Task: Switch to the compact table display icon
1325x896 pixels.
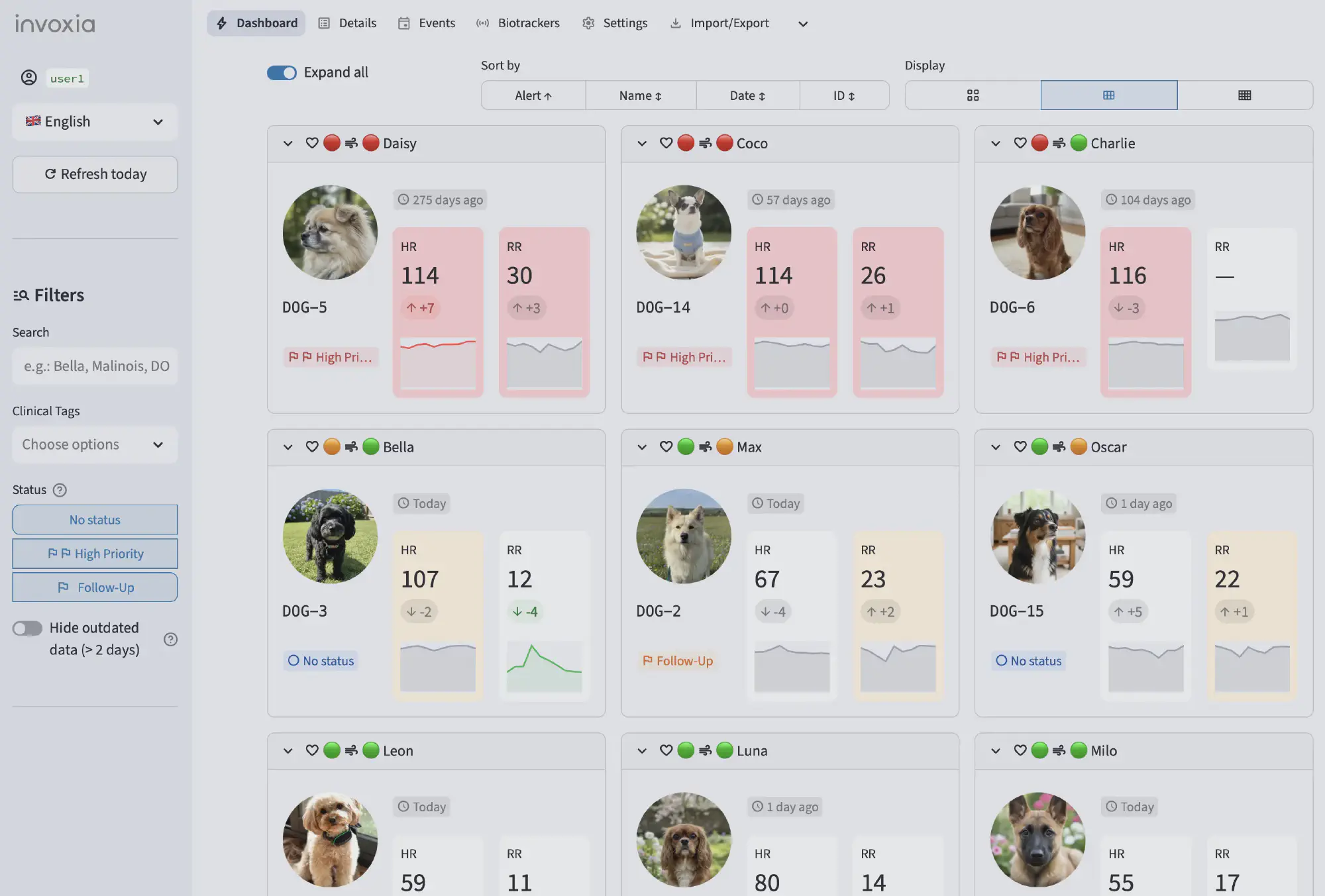Action: click(x=1244, y=95)
